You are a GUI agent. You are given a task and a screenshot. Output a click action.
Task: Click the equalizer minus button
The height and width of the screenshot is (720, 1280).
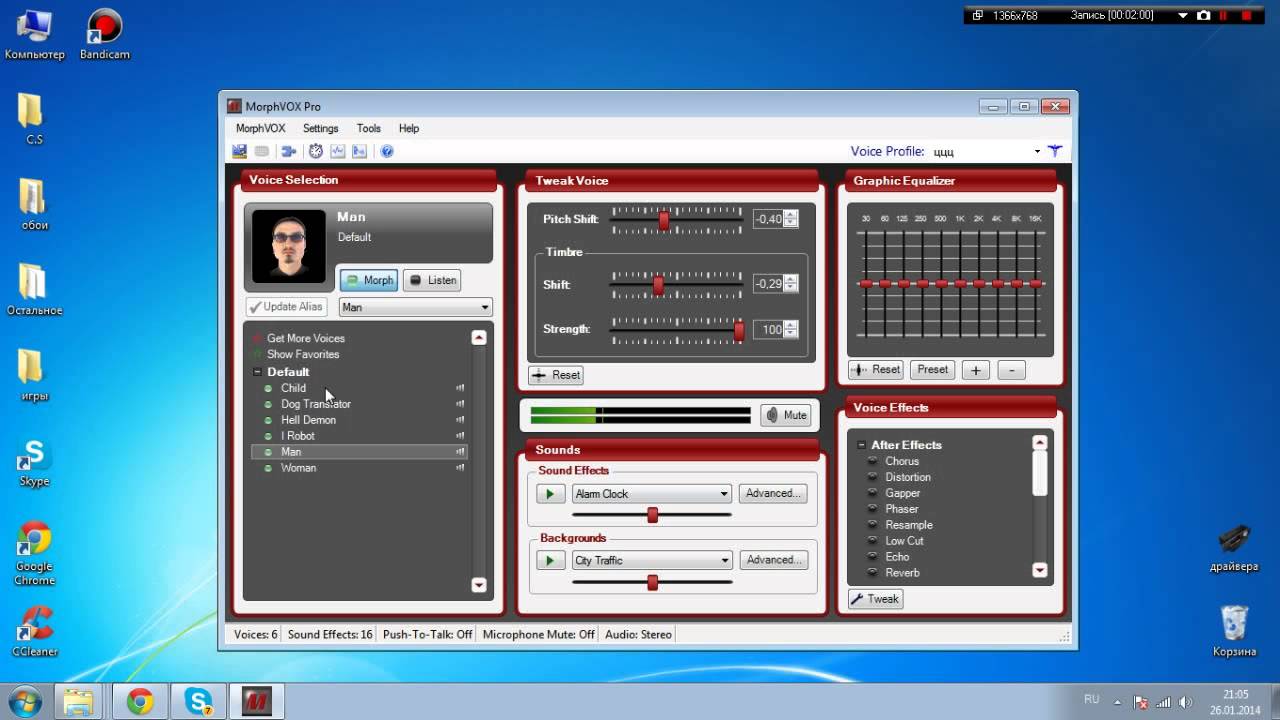[1011, 370]
